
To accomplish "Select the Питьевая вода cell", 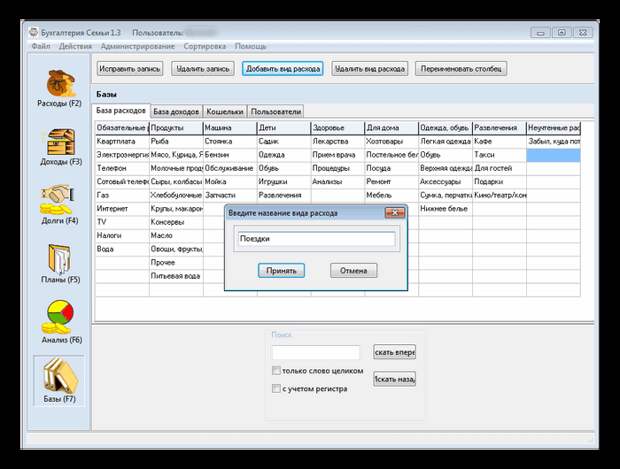I will pos(176,276).
